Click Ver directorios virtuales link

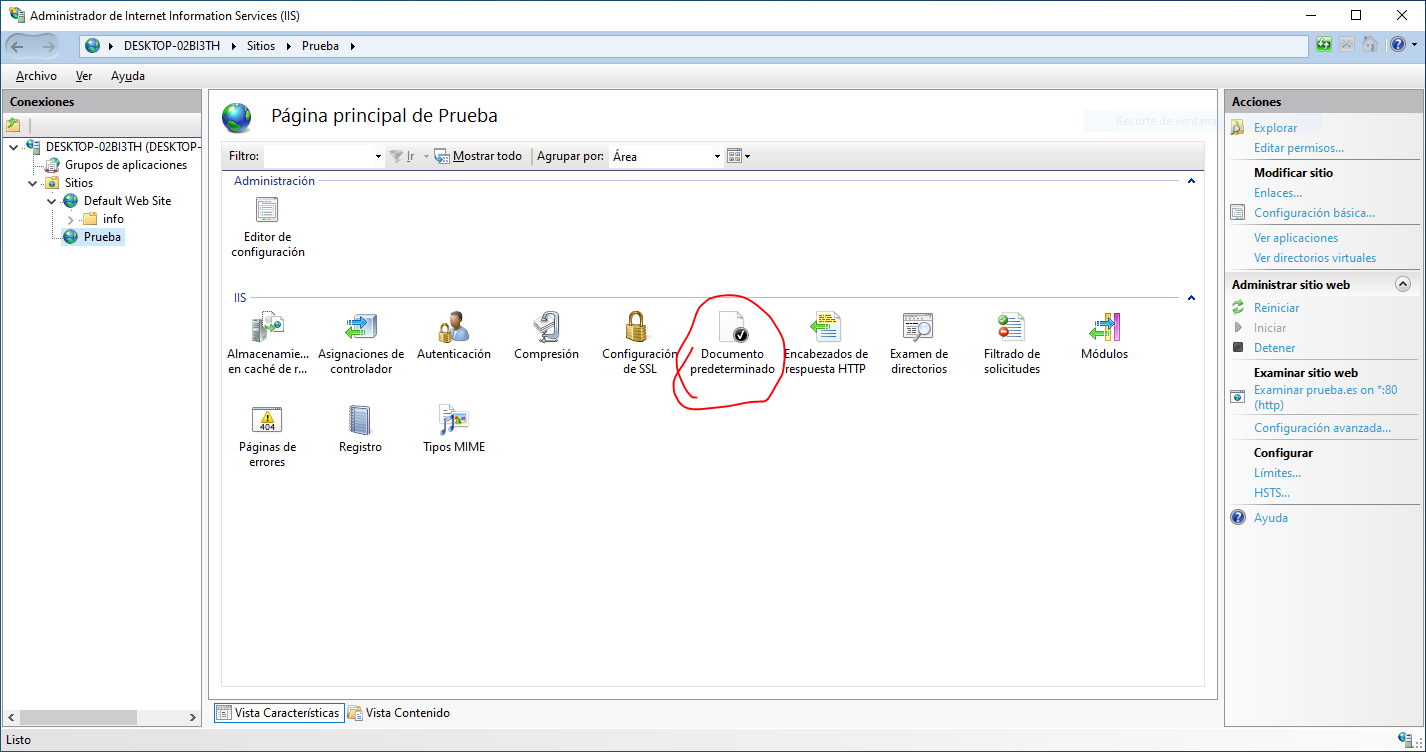pyautogui.click(x=1315, y=258)
